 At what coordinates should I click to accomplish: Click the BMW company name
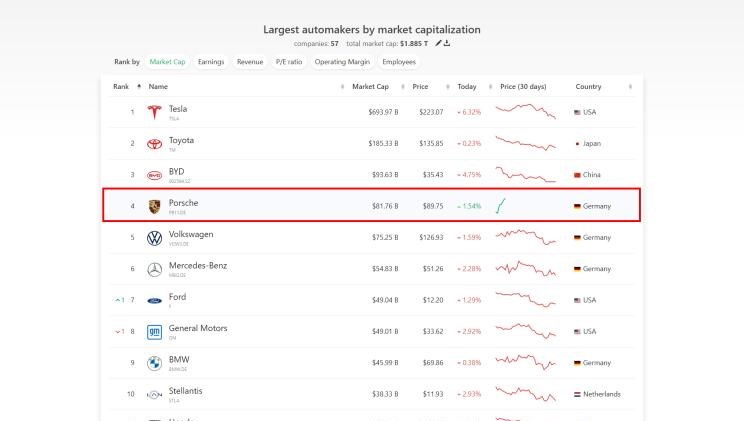click(179, 360)
